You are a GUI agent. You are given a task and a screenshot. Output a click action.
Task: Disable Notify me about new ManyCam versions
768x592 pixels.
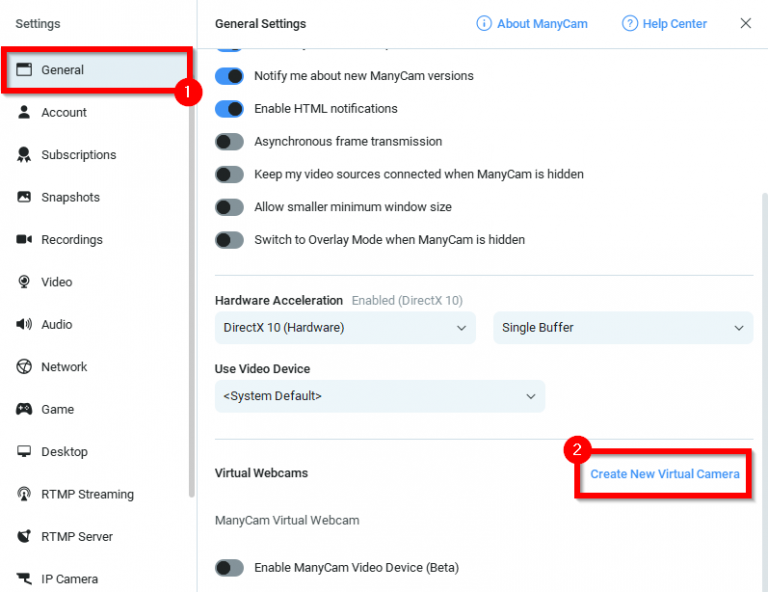tap(230, 76)
